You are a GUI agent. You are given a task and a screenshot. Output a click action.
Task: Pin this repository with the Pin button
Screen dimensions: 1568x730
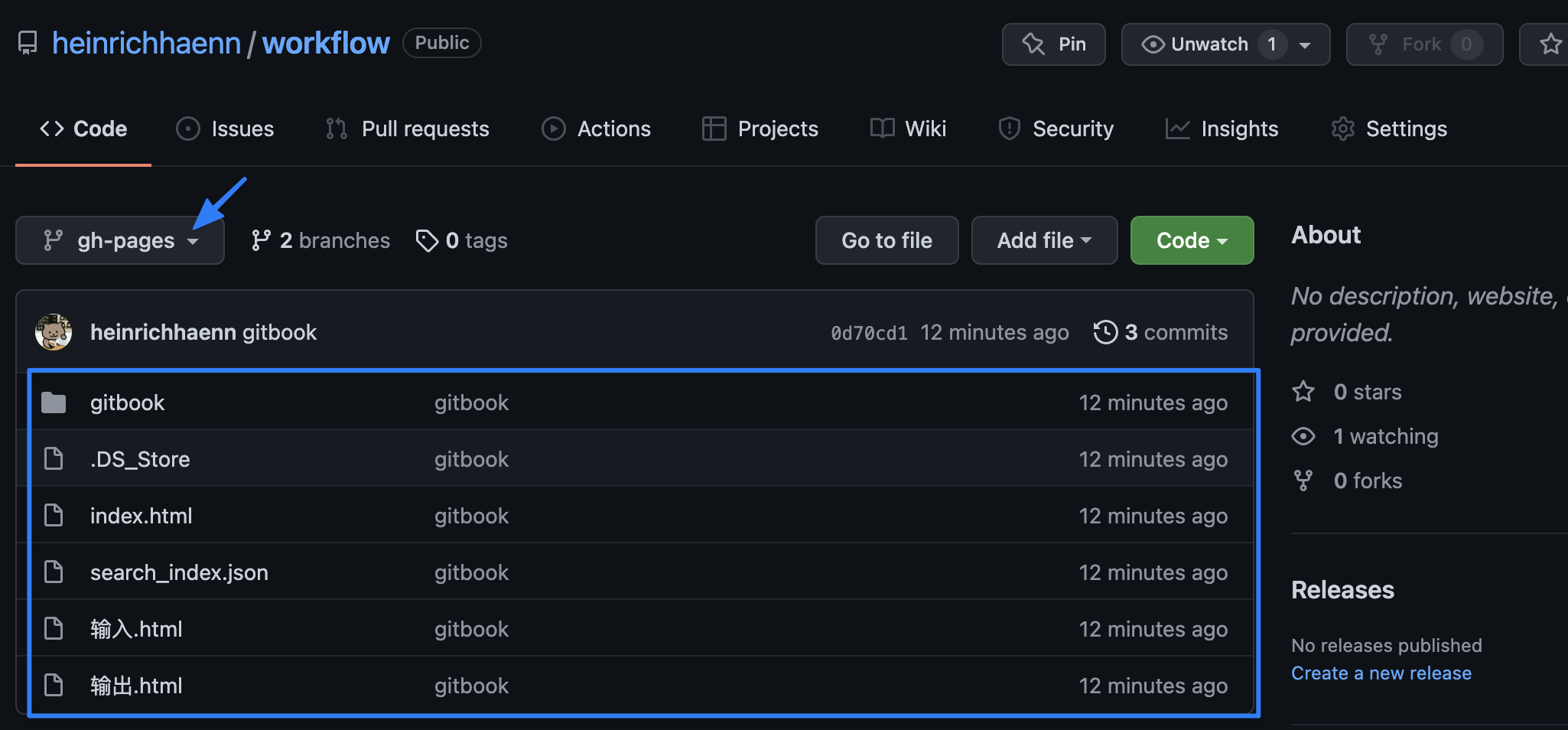point(1053,44)
